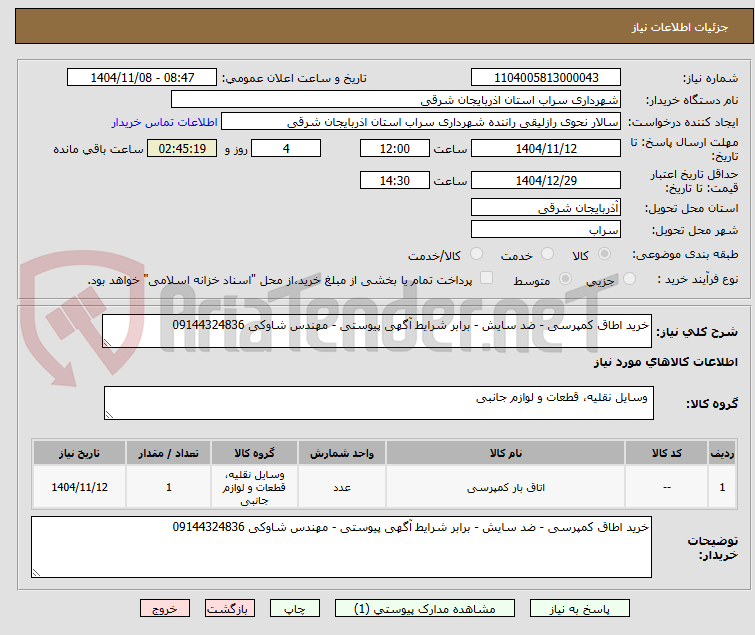Click the 'گروه کالا' textbox

click(x=379, y=403)
